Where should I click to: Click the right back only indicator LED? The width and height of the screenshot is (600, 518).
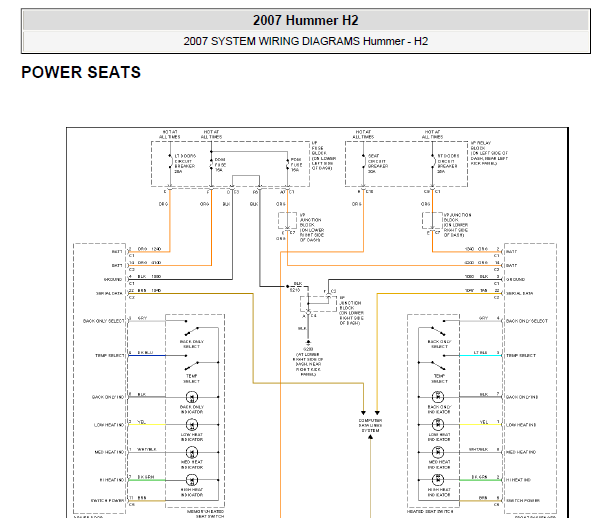tap(438, 397)
